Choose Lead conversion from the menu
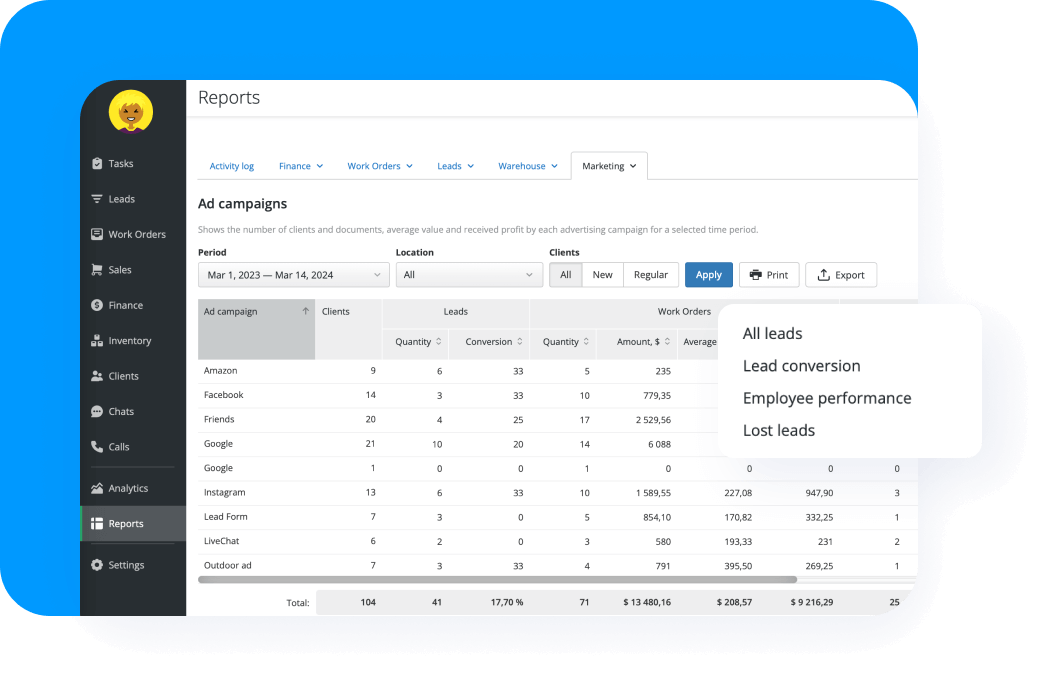The width and height of the screenshot is (1062, 688). pos(802,366)
